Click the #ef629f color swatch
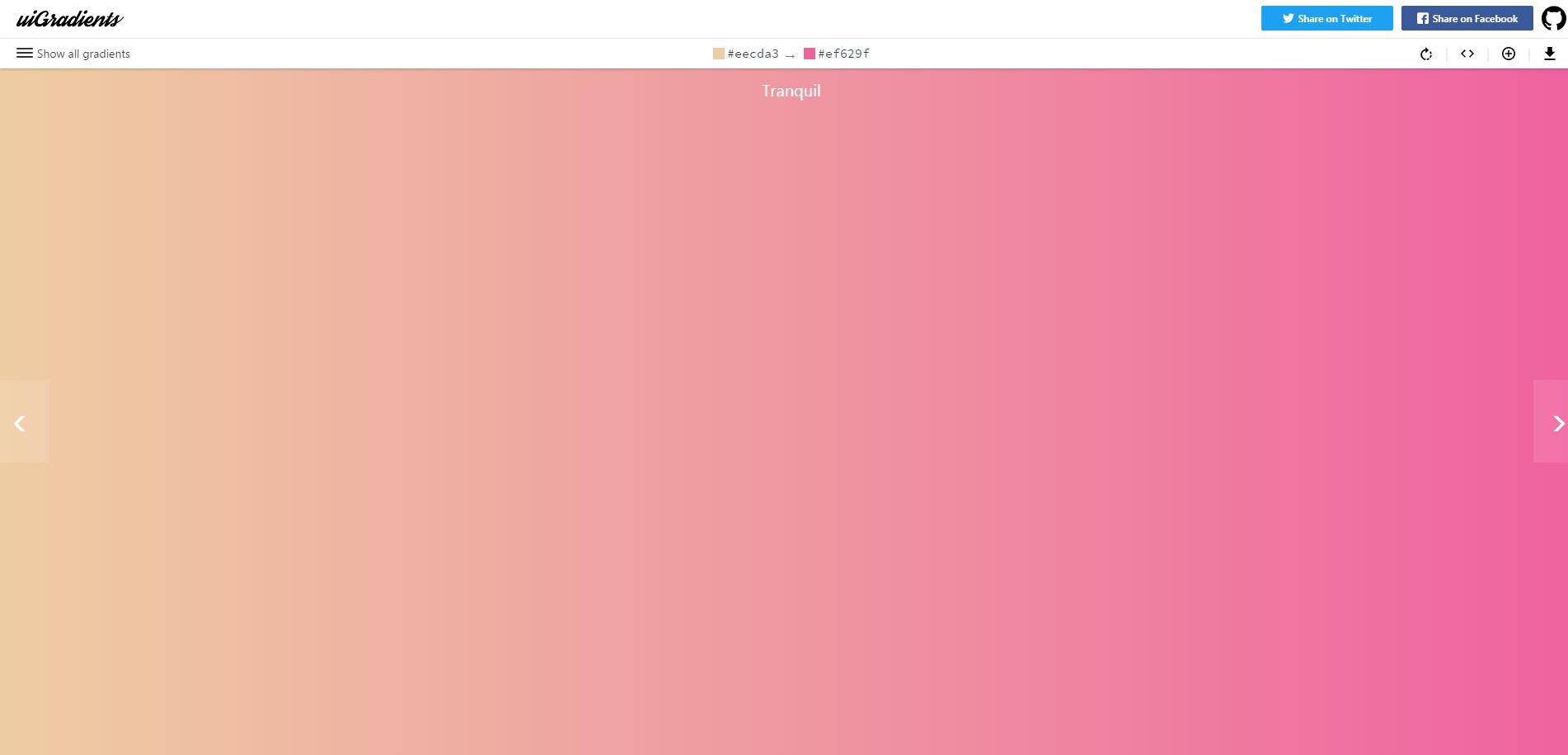The width and height of the screenshot is (1568, 755). [810, 54]
